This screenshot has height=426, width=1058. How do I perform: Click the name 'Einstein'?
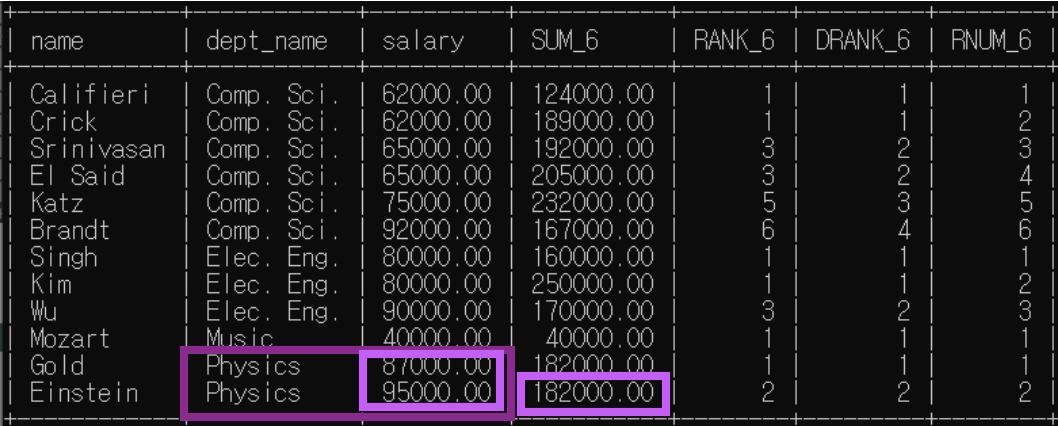pos(84,392)
